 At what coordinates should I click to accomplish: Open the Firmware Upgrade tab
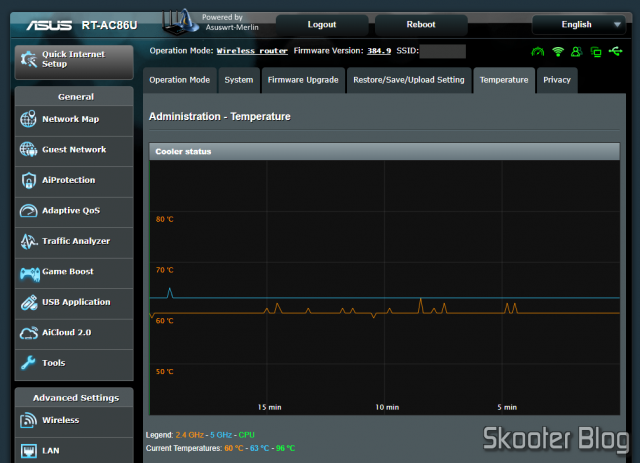click(303, 80)
